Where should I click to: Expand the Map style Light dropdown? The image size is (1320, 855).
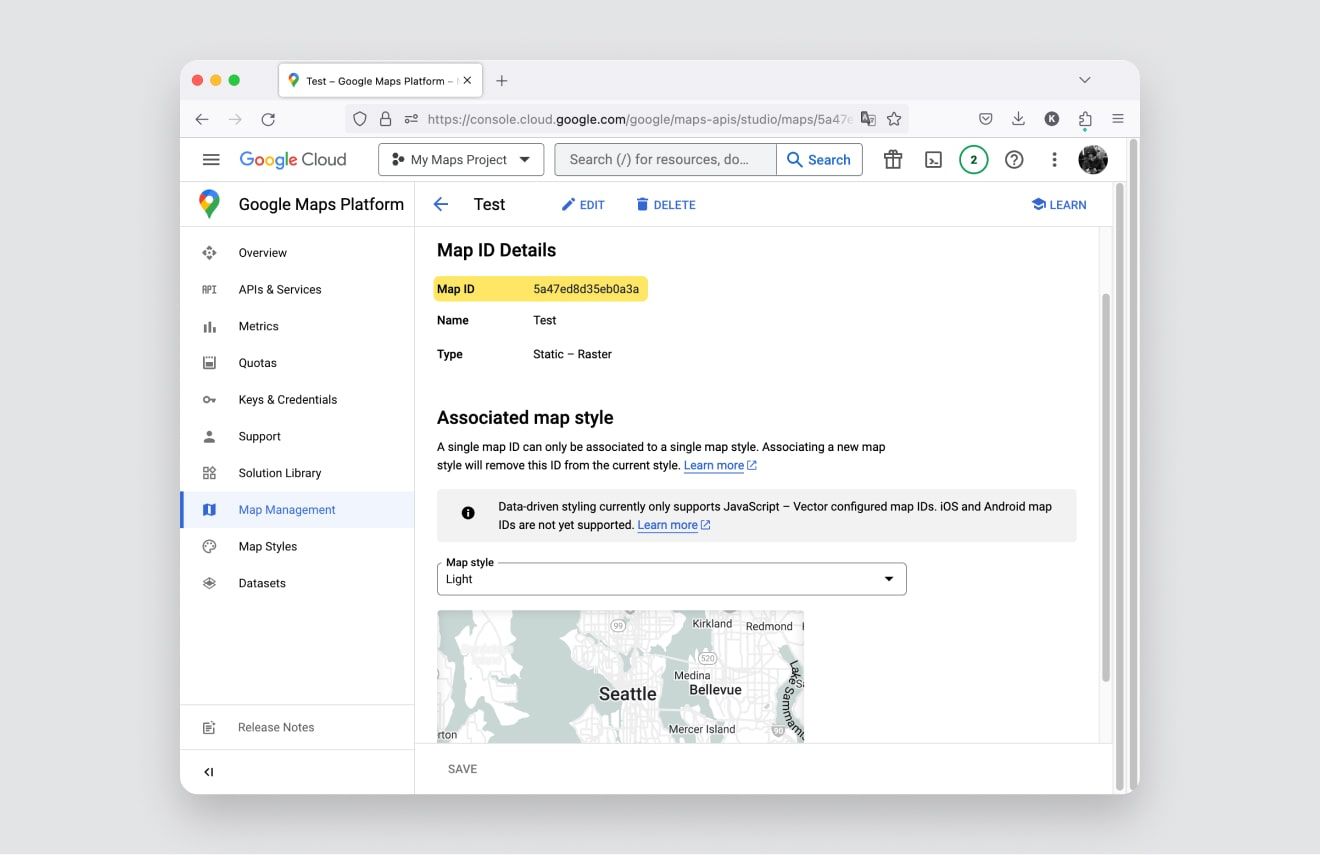(672, 579)
